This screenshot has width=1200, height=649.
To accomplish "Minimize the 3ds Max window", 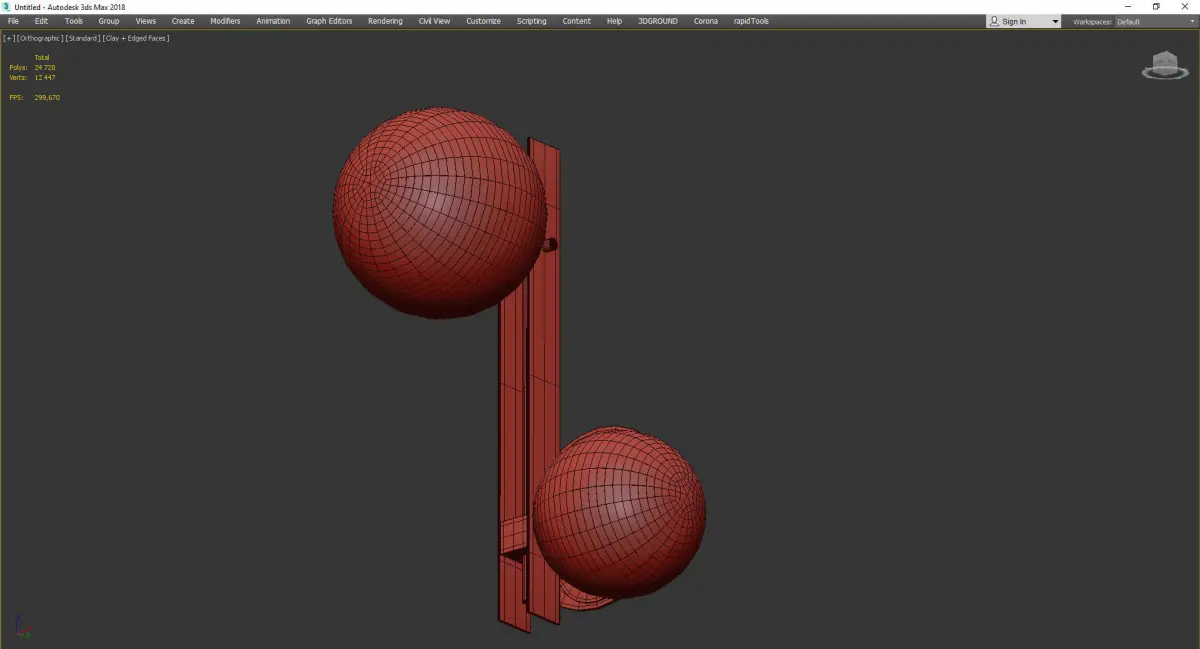I will [x=1128, y=6].
